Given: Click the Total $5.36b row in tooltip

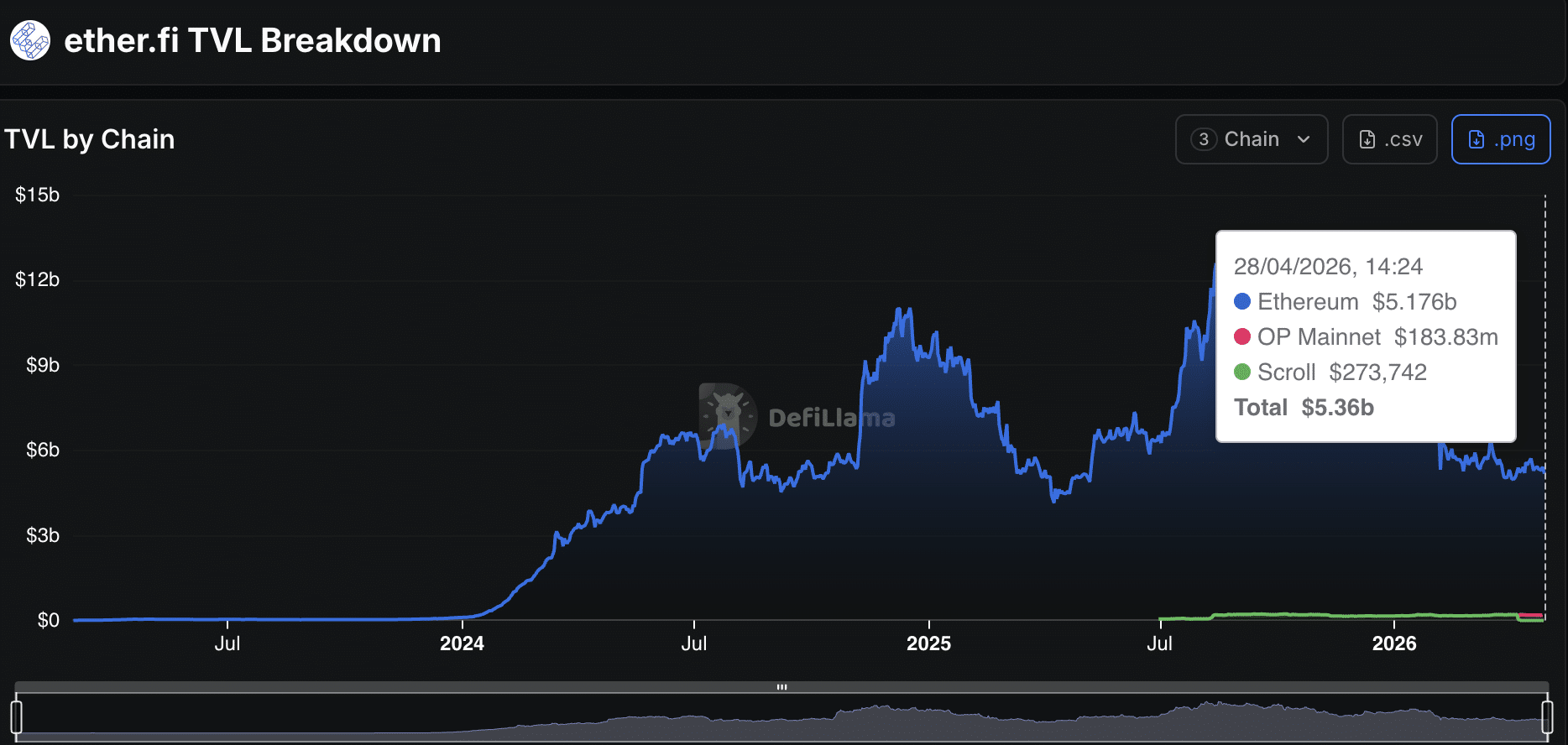Looking at the screenshot, I should coord(1304,408).
